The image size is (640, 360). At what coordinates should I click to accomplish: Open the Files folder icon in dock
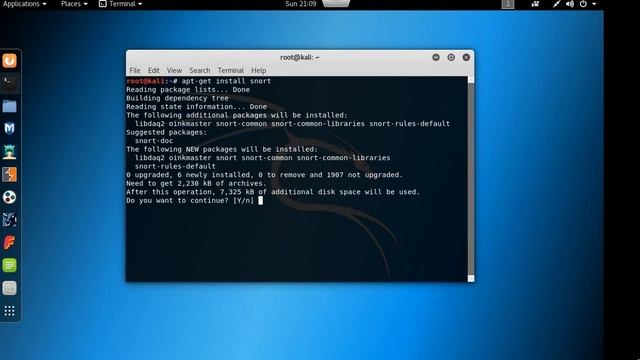pos(9,106)
